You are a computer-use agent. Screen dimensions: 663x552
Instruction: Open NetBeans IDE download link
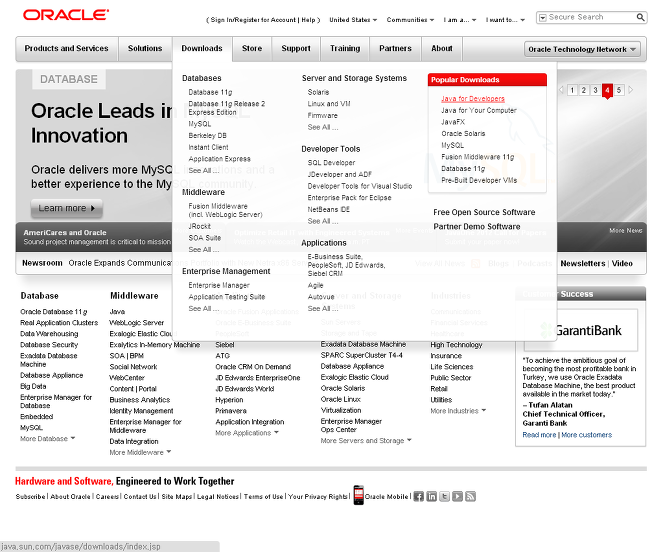(x=329, y=209)
